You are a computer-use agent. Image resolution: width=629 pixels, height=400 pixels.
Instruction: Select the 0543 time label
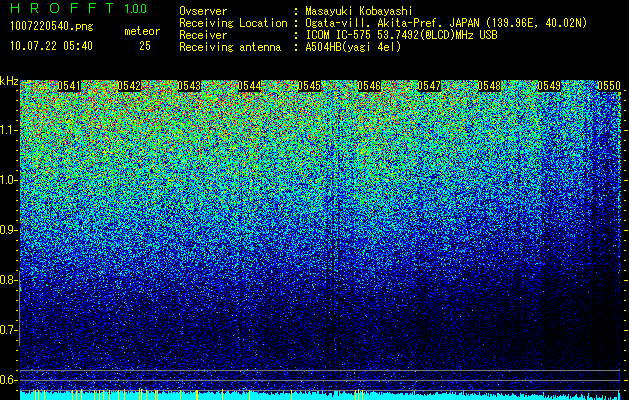click(x=189, y=86)
